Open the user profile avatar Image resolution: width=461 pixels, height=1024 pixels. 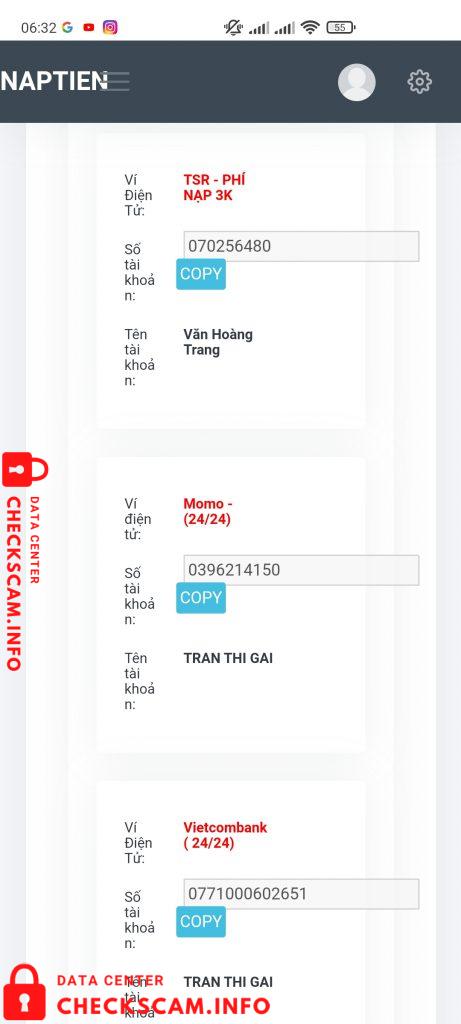pos(357,82)
